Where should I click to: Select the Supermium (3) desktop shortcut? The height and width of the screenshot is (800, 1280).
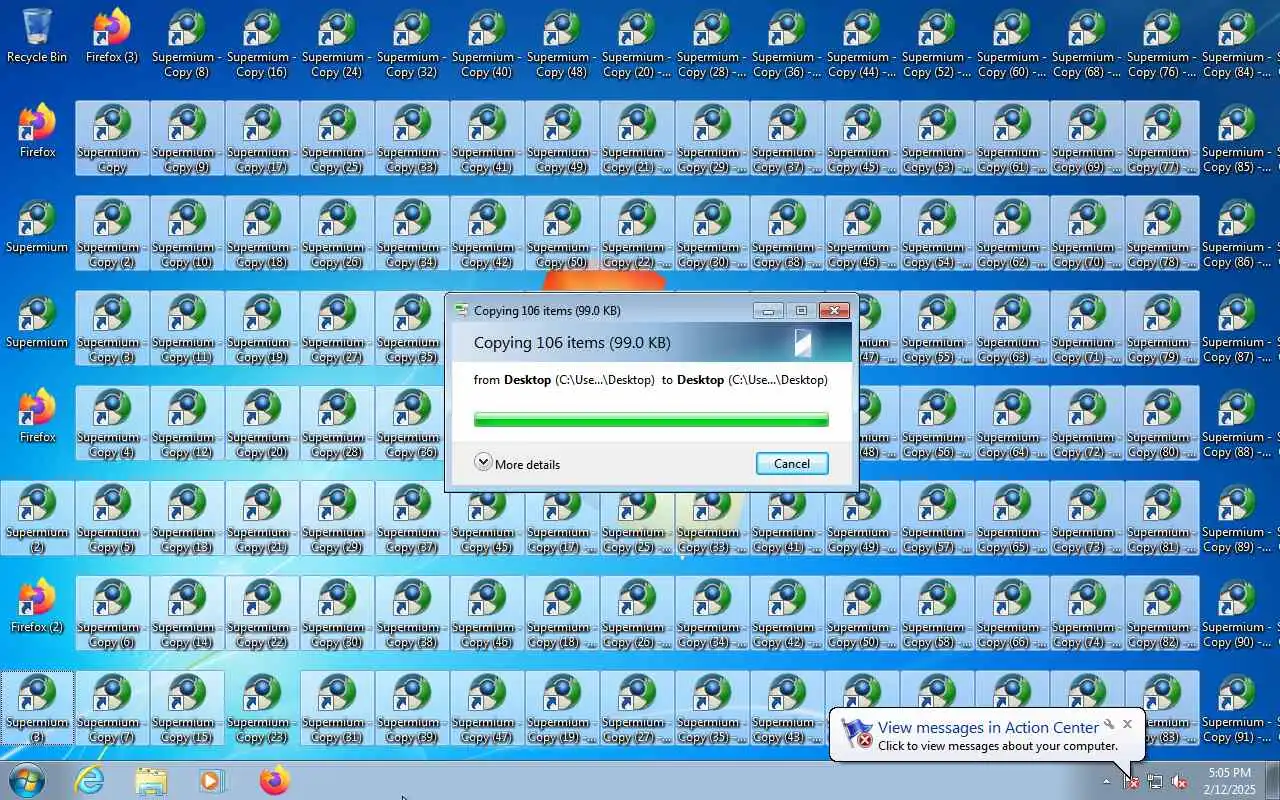[x=37, y=708]
